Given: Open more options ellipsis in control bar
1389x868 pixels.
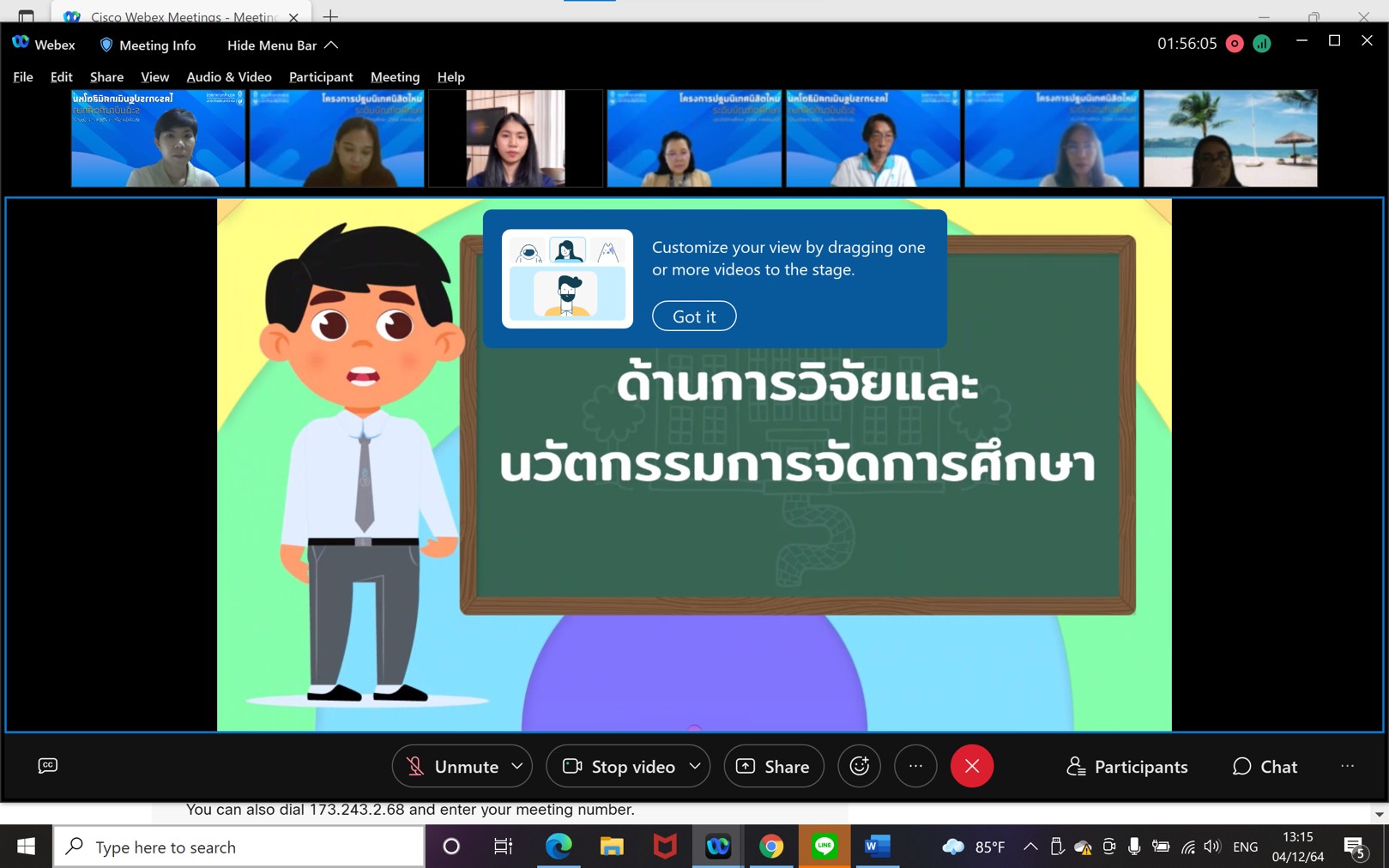Looking at the screenshot, I should pos(915,766).
